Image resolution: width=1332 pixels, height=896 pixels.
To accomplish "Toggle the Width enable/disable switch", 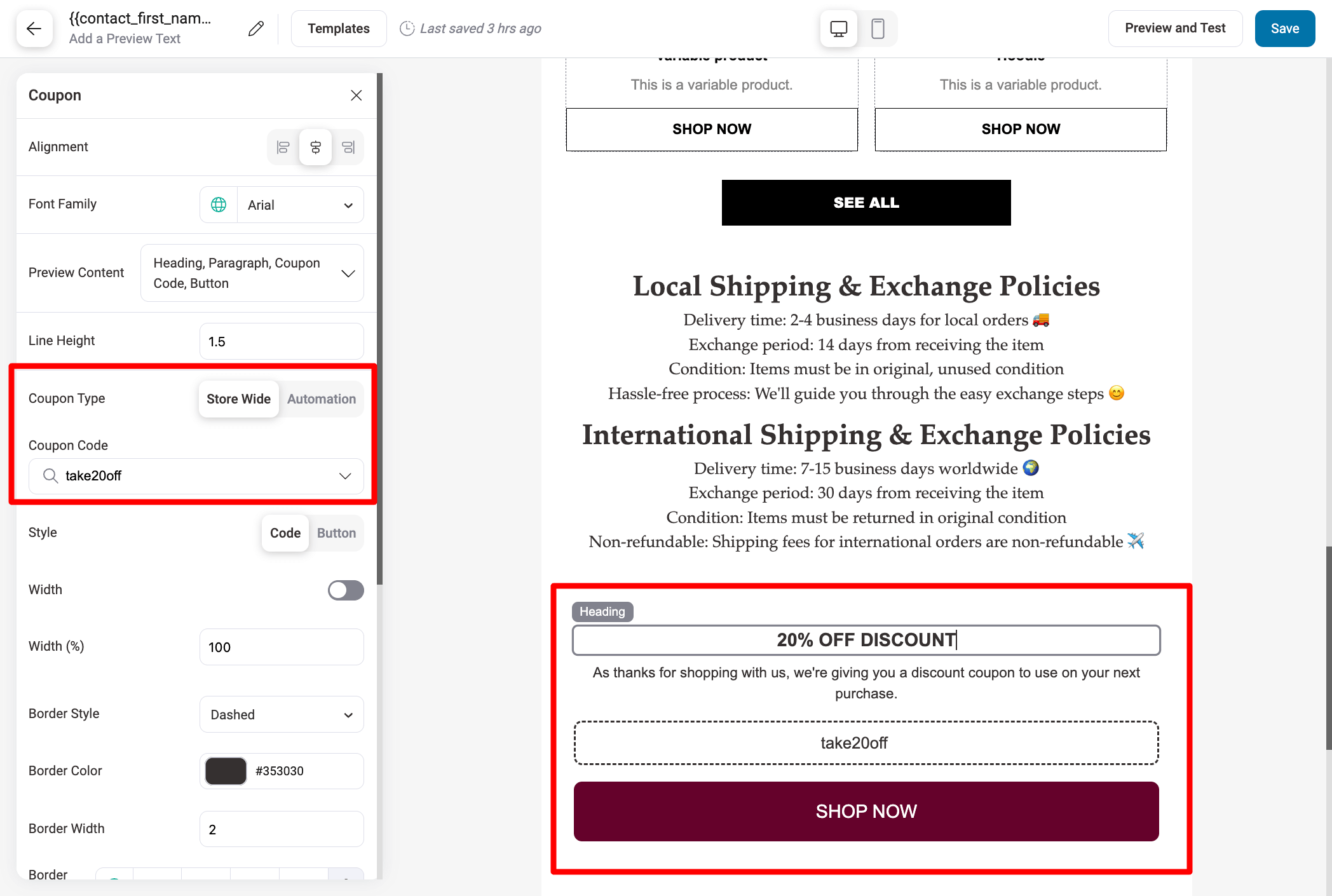I will coord(347,590).
